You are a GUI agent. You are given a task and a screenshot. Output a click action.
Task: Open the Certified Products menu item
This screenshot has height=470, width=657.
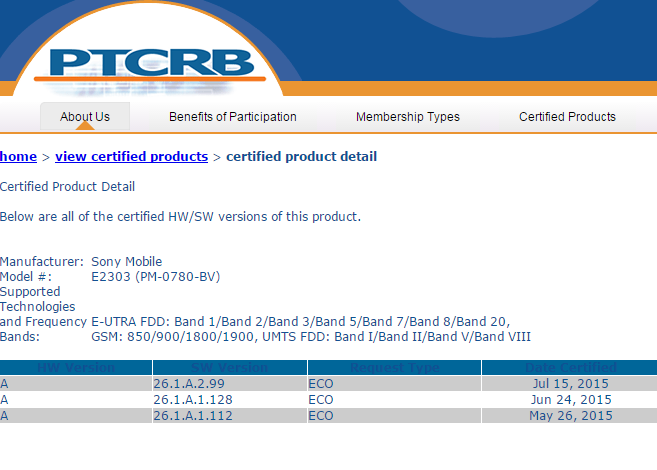coord(567,117)
